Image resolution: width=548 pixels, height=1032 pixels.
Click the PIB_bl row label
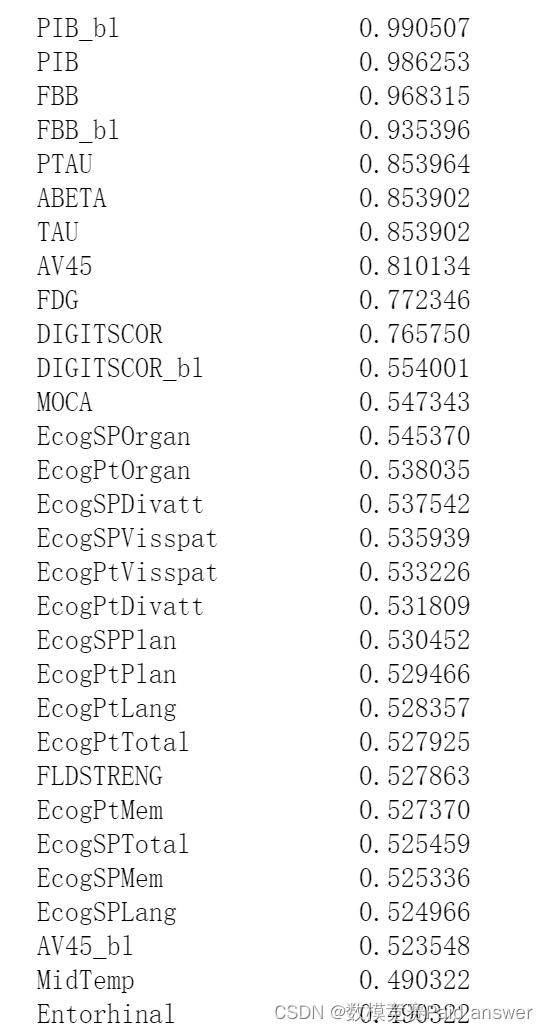[x=78, y=28]
